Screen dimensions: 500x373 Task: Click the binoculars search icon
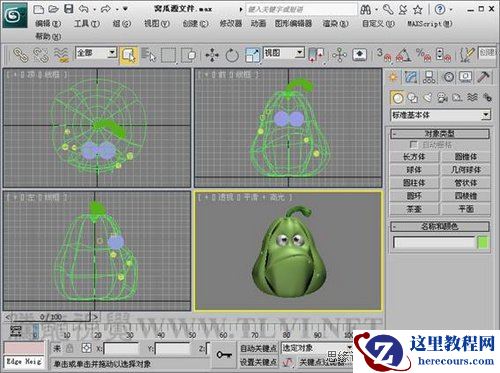point(366,10)
